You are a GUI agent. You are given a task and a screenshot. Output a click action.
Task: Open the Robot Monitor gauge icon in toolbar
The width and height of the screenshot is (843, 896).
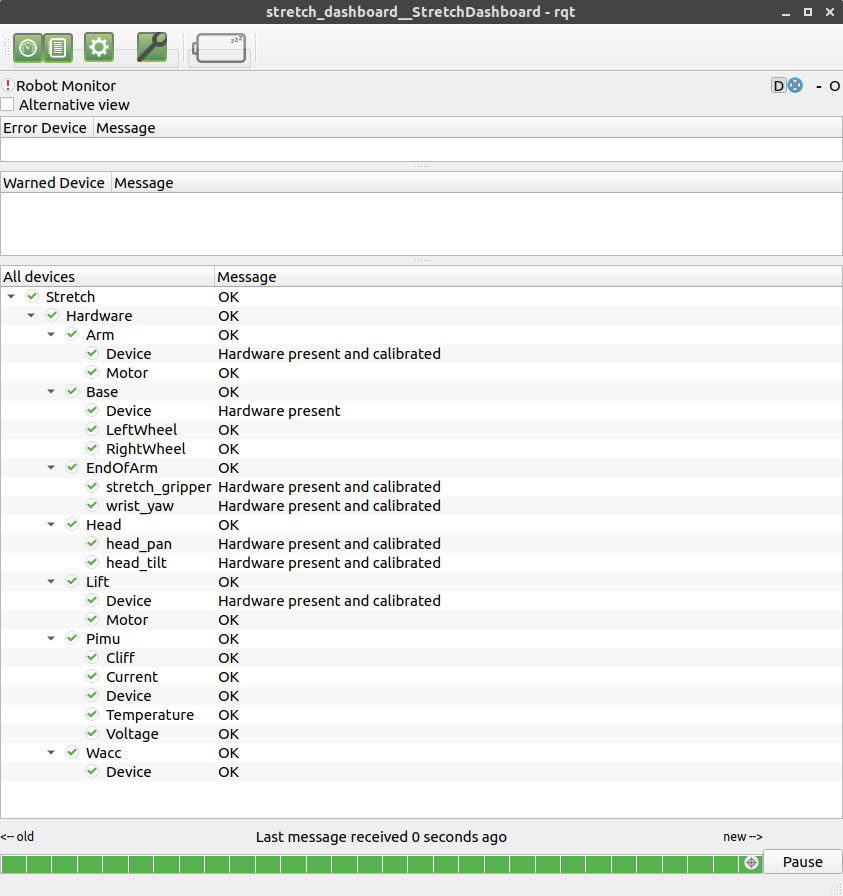28,47
